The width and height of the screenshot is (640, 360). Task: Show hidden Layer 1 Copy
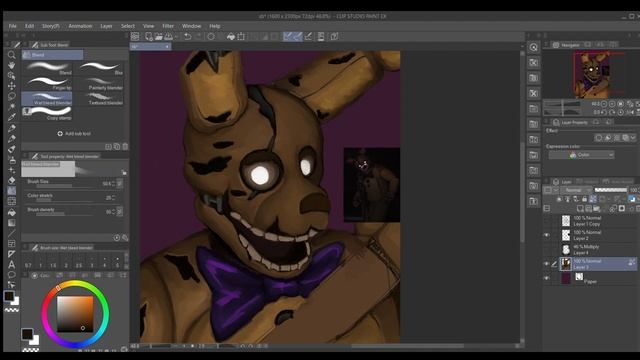pyautogui.click(x=547, y=221)
